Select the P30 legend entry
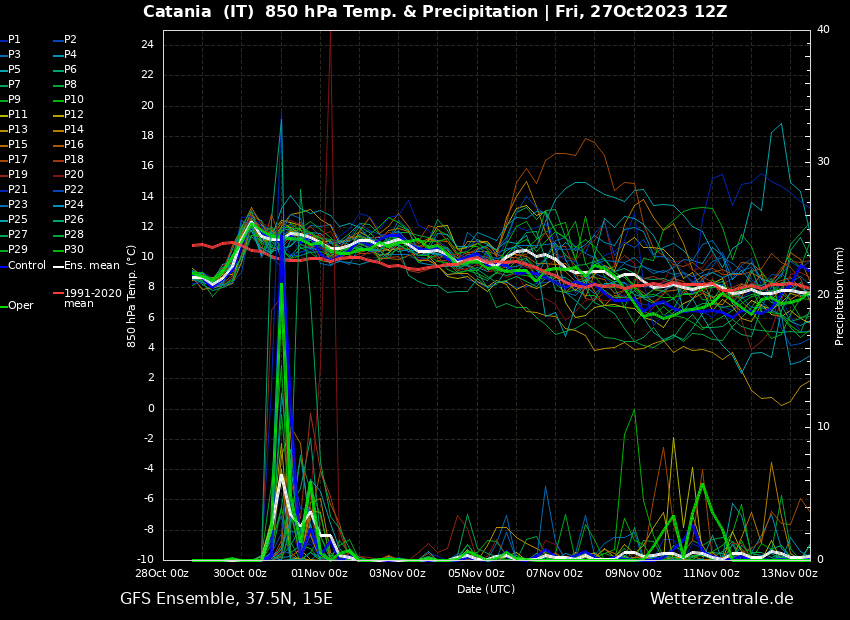The height and width of the screenshot is (620, 850). click(x=74, y=250)
